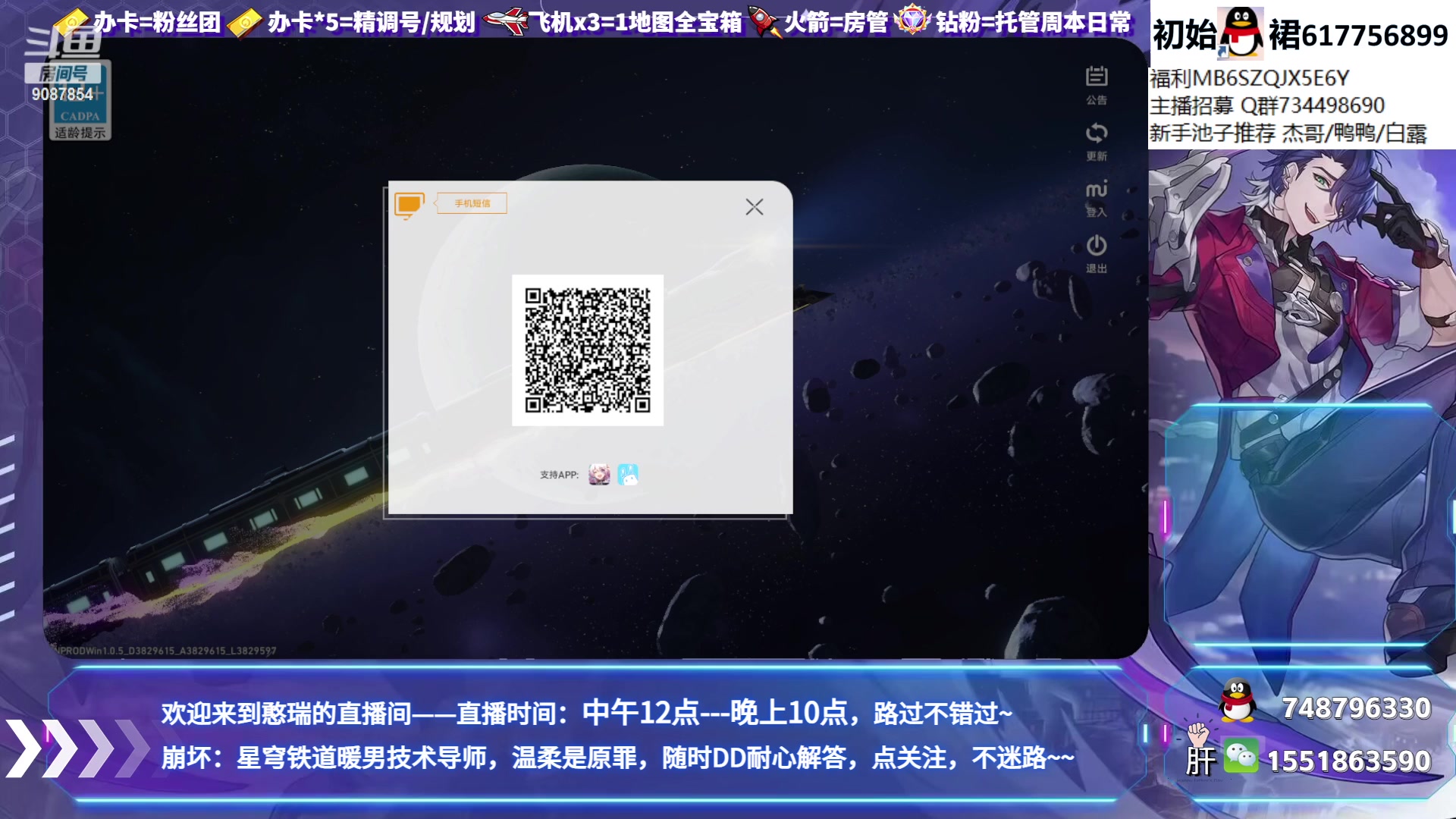The height and width of the screenshot is (819, 1456).
Task: Click the 退出 power icon
Action: [1096, 254]
